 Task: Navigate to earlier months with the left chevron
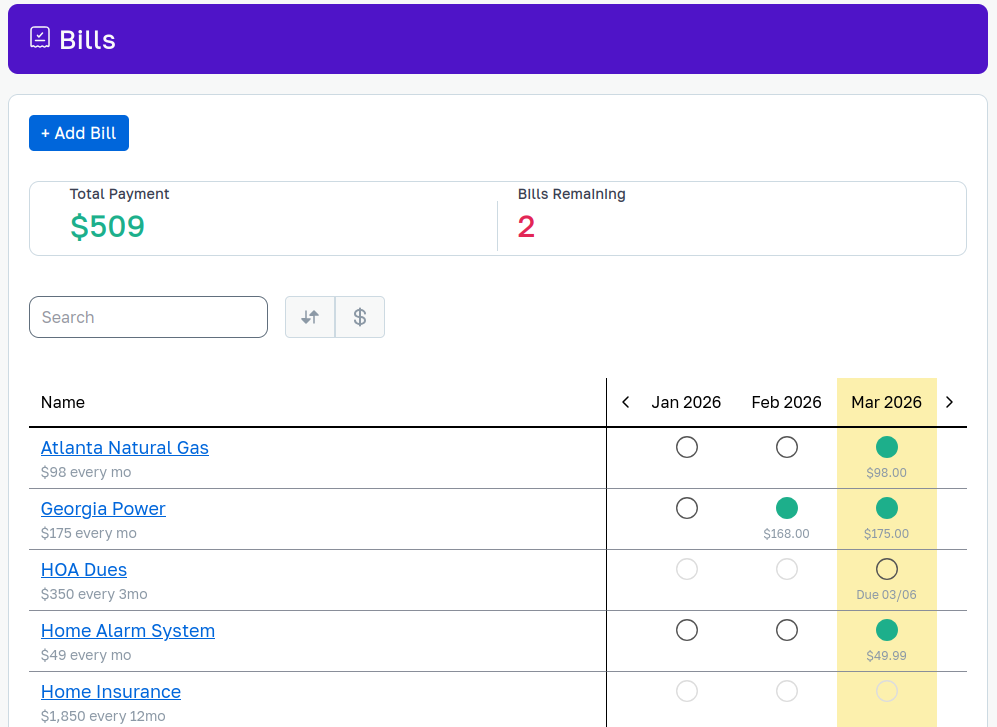pyautogui.click(x=625, y=402)
